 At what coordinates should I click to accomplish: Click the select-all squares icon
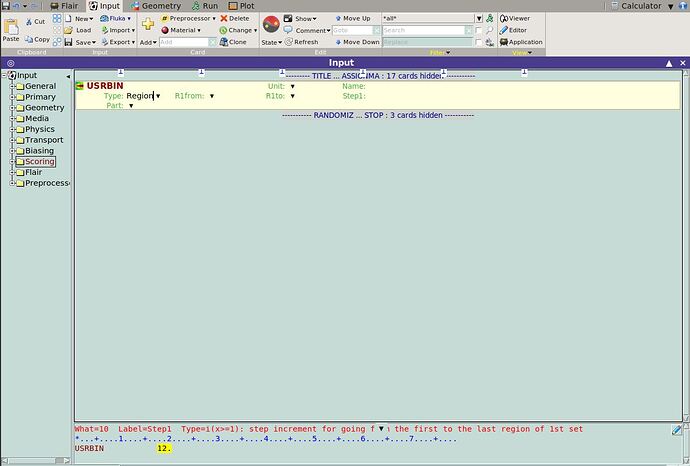(57, 18)
